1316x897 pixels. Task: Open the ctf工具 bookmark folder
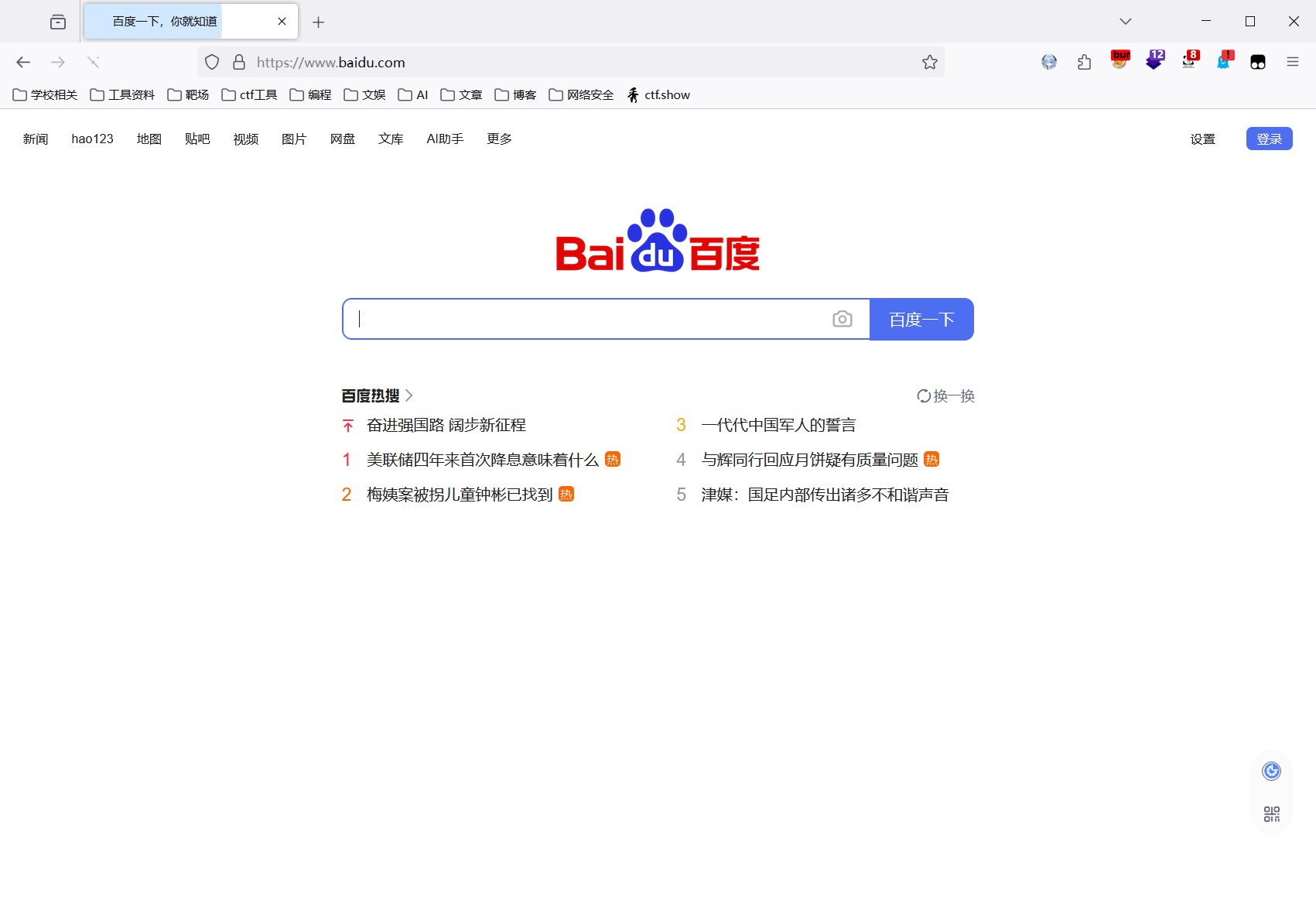coord(249,94)
